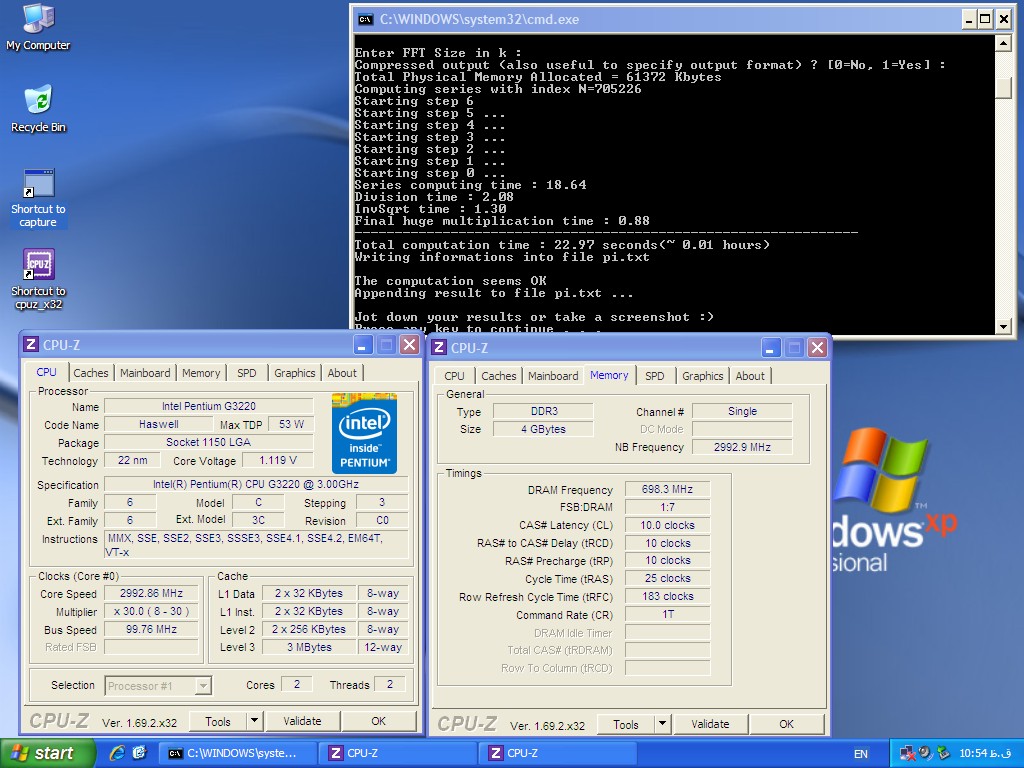Image resolution: width=1024 pixels, height=768 pixels.
Task: Open CPU tab in right CPU-Z window
Action: [455, 376]
